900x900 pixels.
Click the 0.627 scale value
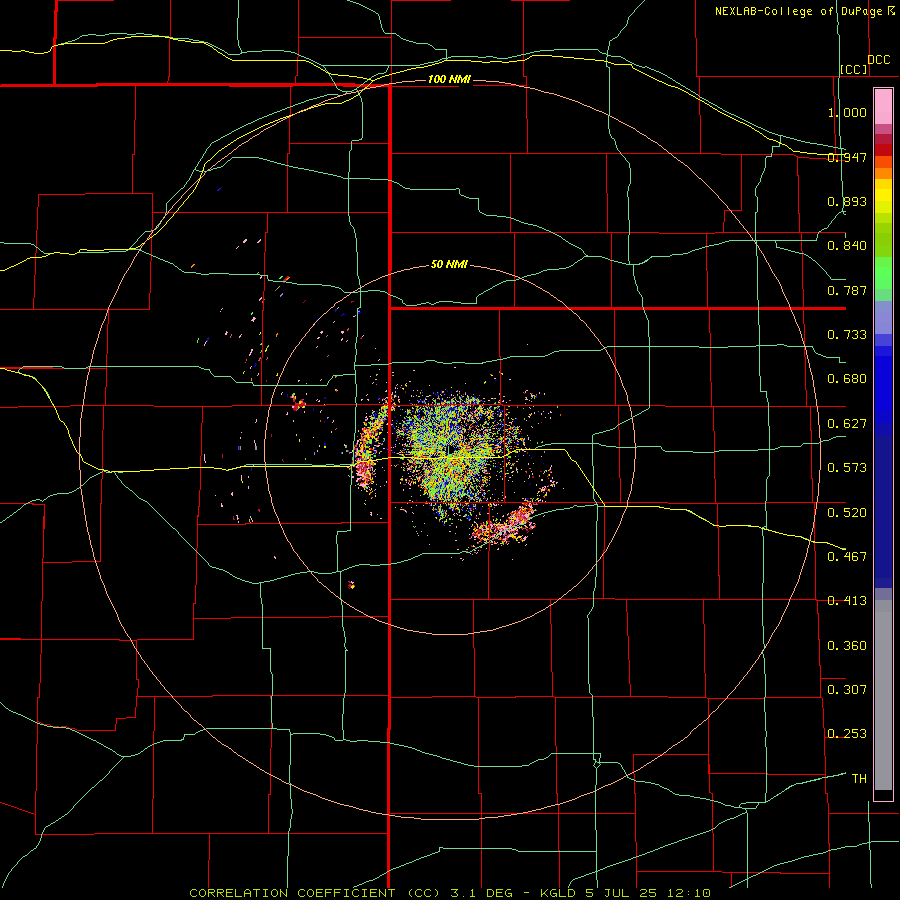point(847,424)
